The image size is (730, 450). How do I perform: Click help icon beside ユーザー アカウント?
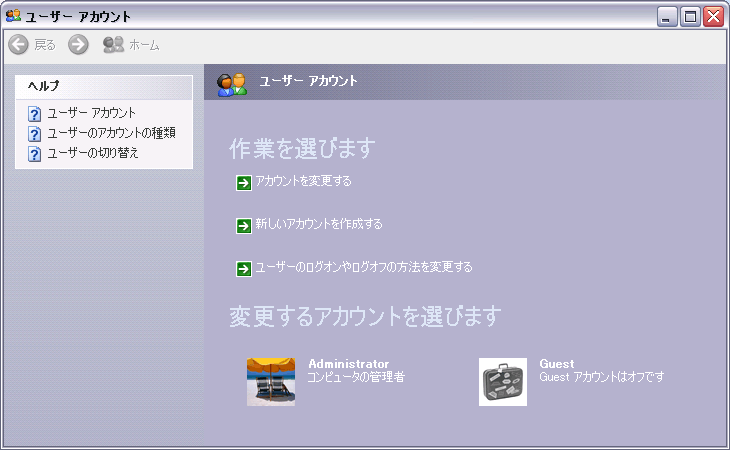point(35,114)
